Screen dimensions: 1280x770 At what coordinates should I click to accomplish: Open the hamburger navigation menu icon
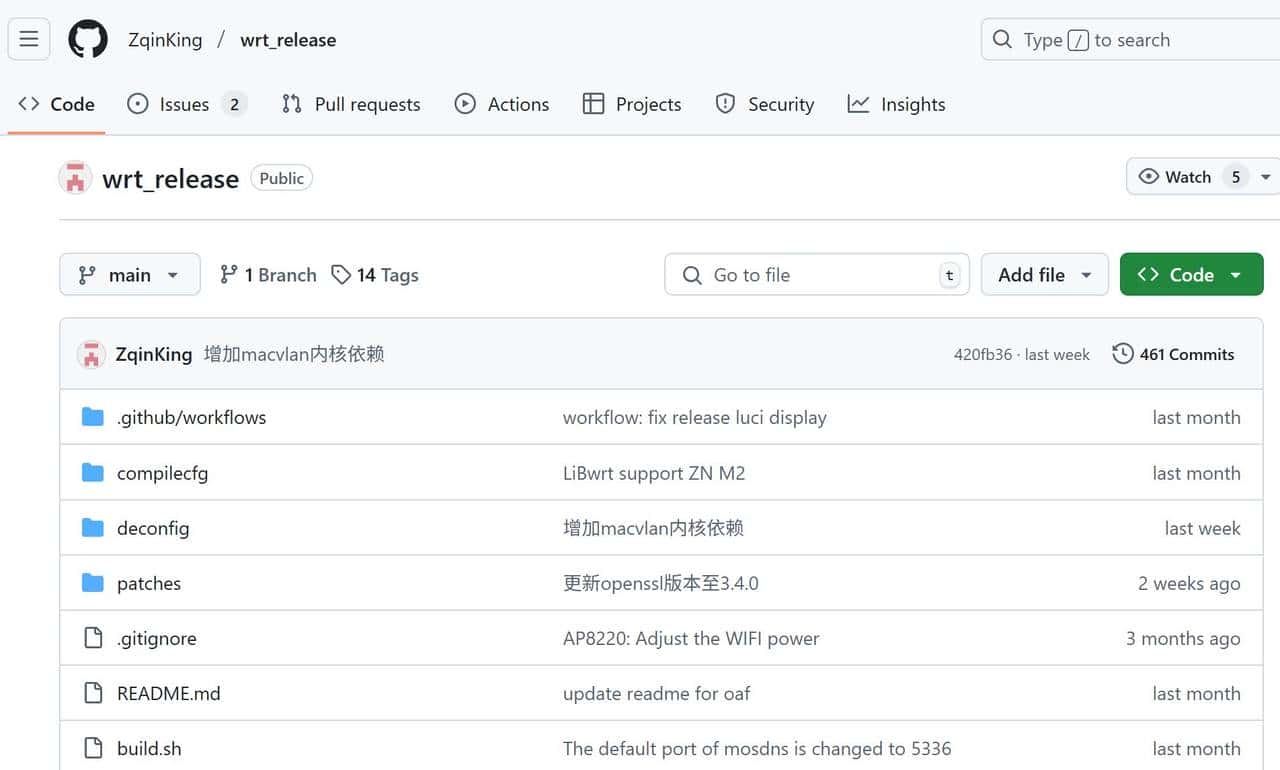[x=28, y=39]
